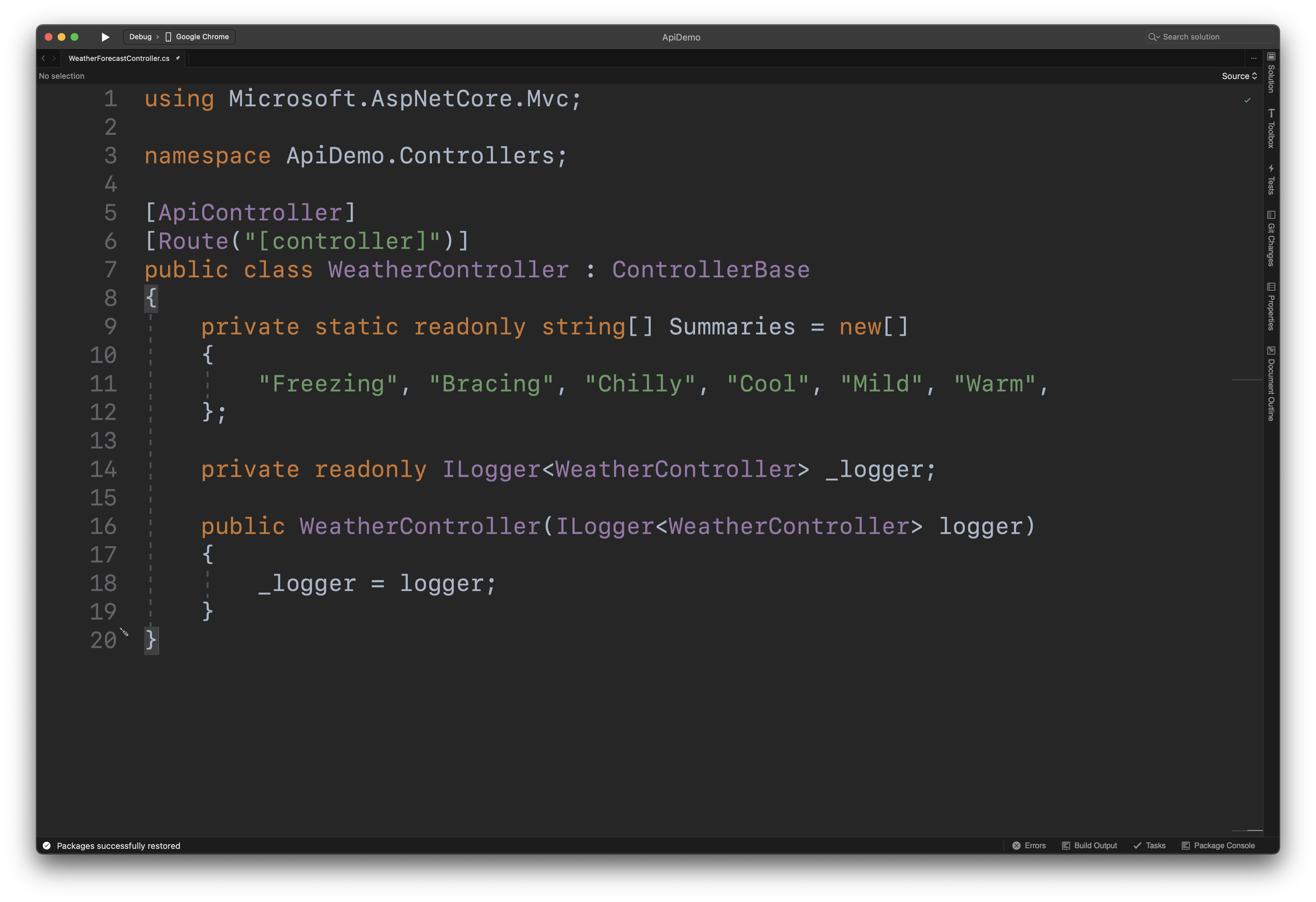The height and width of the screenshot is (902, 1316).
Task: Click the "Bracing" string literal
Action: (x=492, y=384)
